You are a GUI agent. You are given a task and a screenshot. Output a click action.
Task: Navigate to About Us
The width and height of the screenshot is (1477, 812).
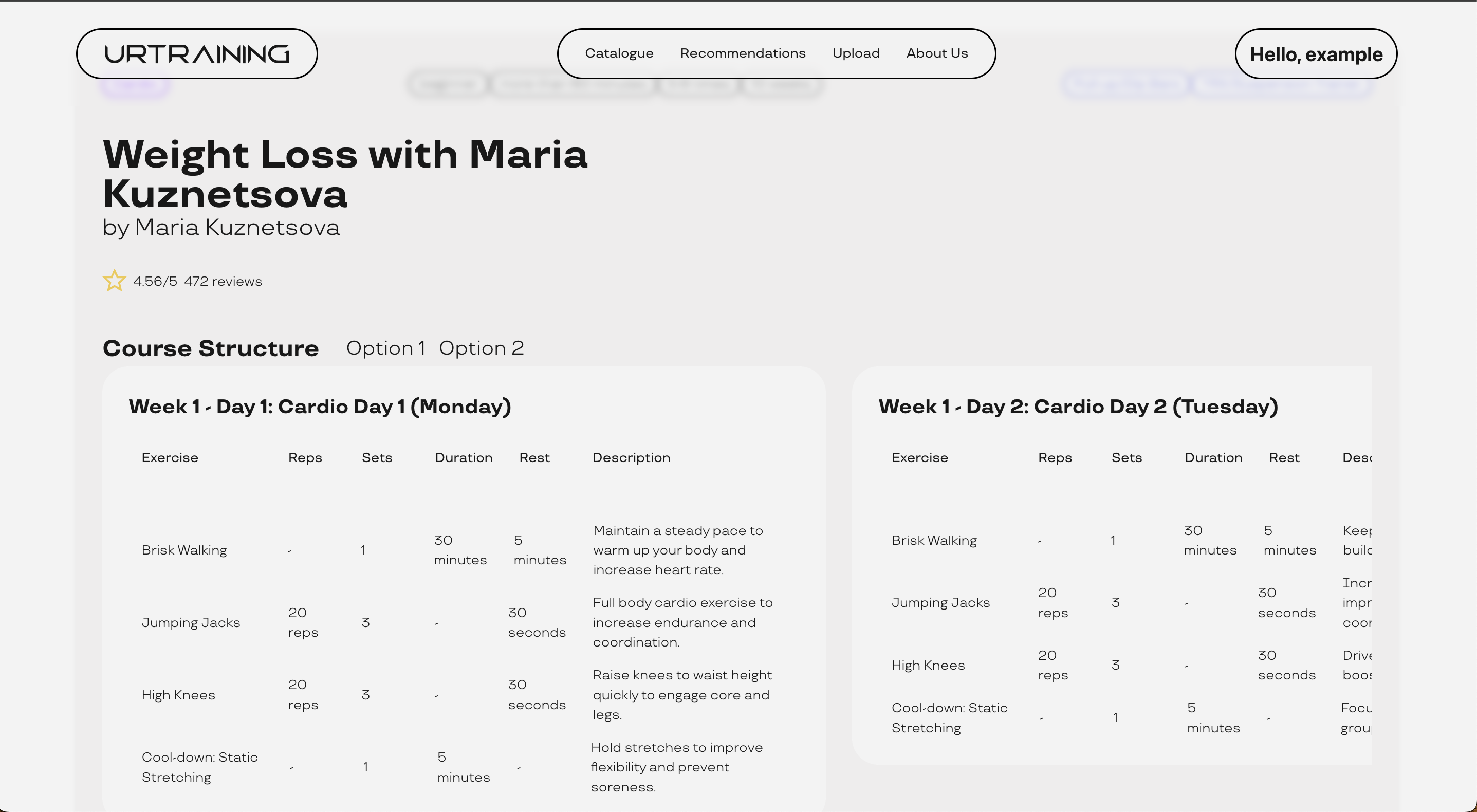[937, 53]
